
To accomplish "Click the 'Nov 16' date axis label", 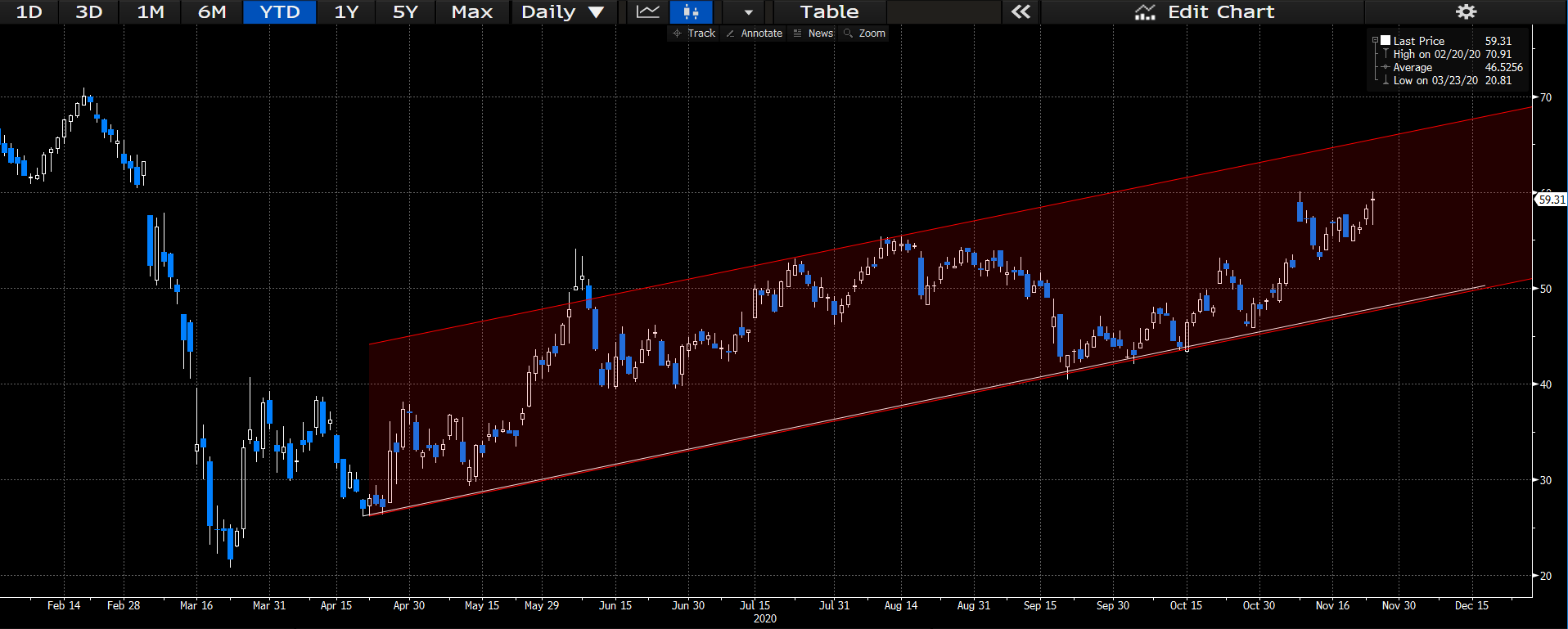I will click(1332, 605).
